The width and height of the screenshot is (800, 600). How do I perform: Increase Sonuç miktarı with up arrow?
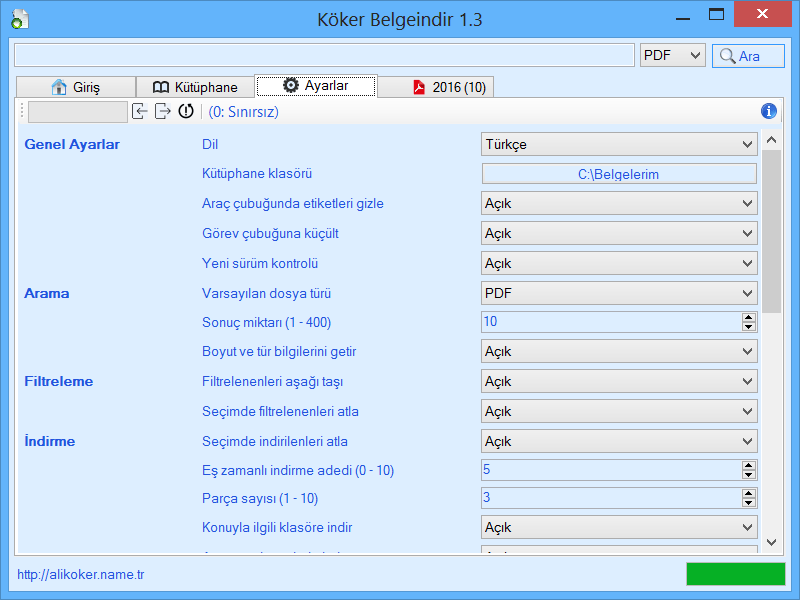click(748, 317)
